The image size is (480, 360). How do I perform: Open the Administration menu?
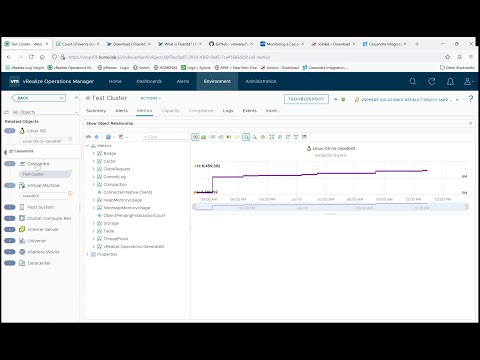(x=261, y=81)
